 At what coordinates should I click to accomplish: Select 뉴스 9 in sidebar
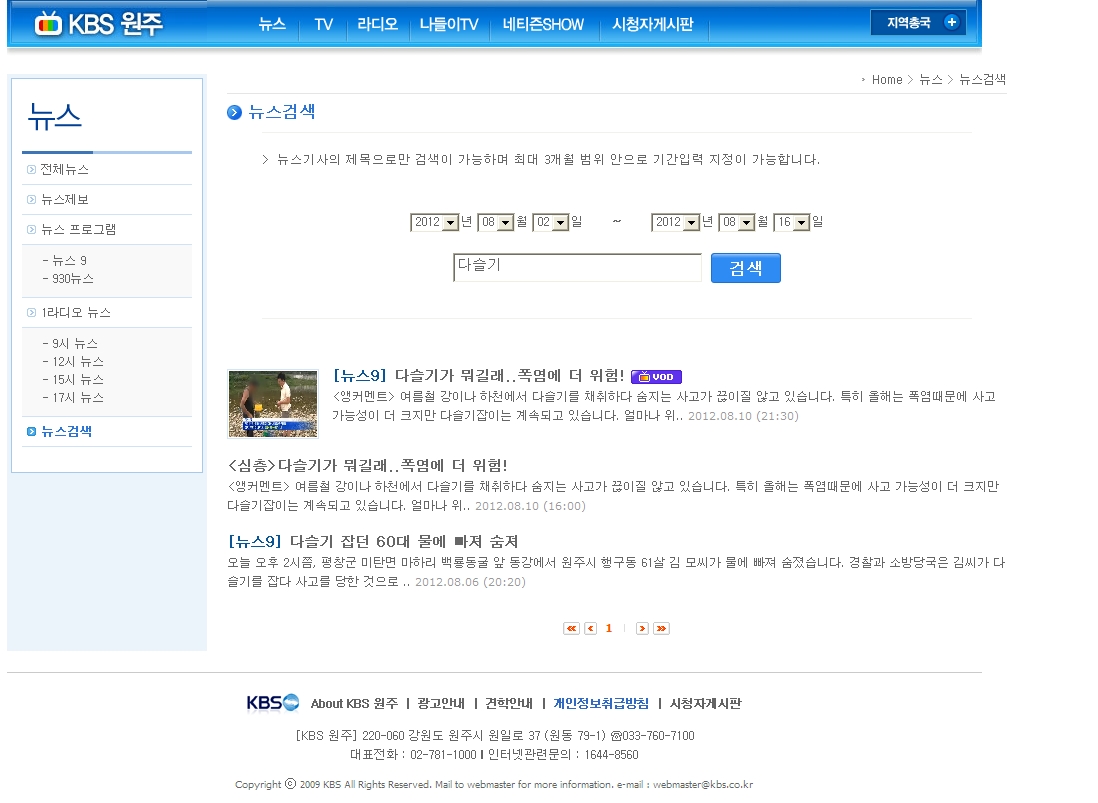(x=69, y=260)
